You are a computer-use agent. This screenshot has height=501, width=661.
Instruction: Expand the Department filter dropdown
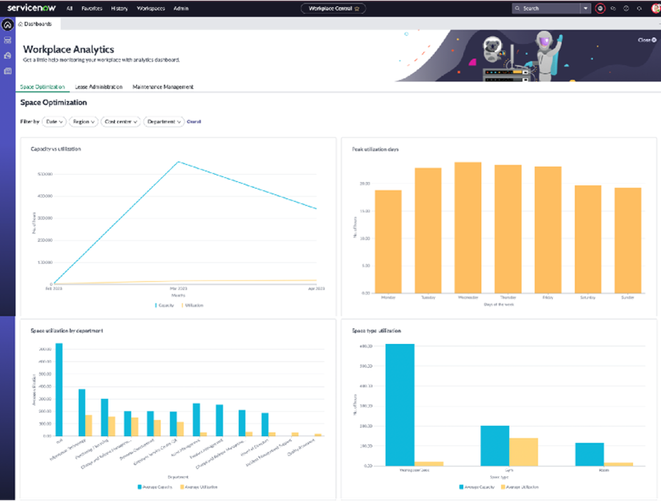tap(164, 121)
